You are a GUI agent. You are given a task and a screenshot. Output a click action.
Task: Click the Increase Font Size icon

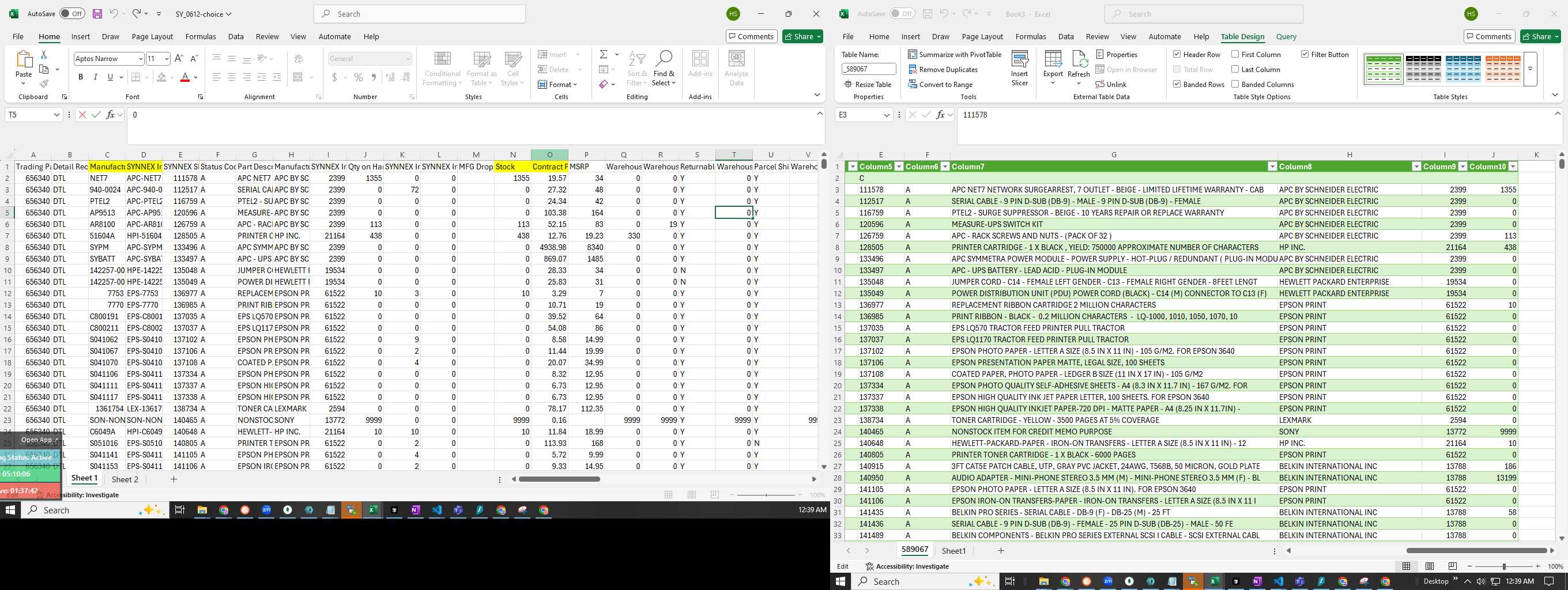point(178,58)
